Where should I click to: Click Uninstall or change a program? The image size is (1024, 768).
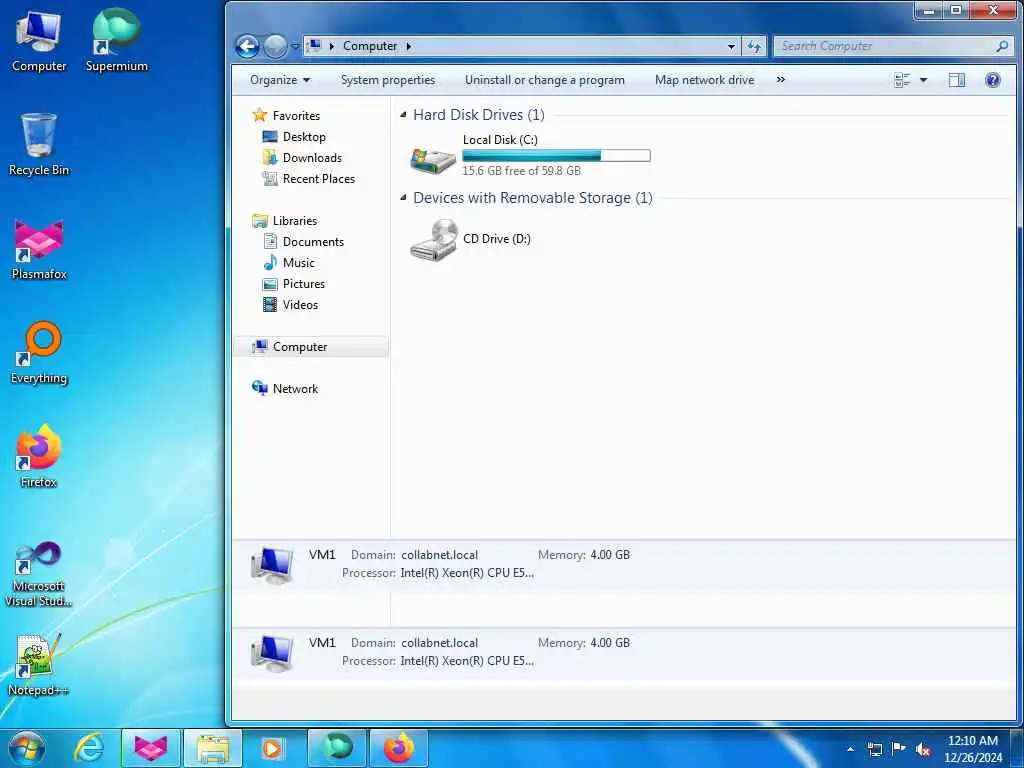545,80
